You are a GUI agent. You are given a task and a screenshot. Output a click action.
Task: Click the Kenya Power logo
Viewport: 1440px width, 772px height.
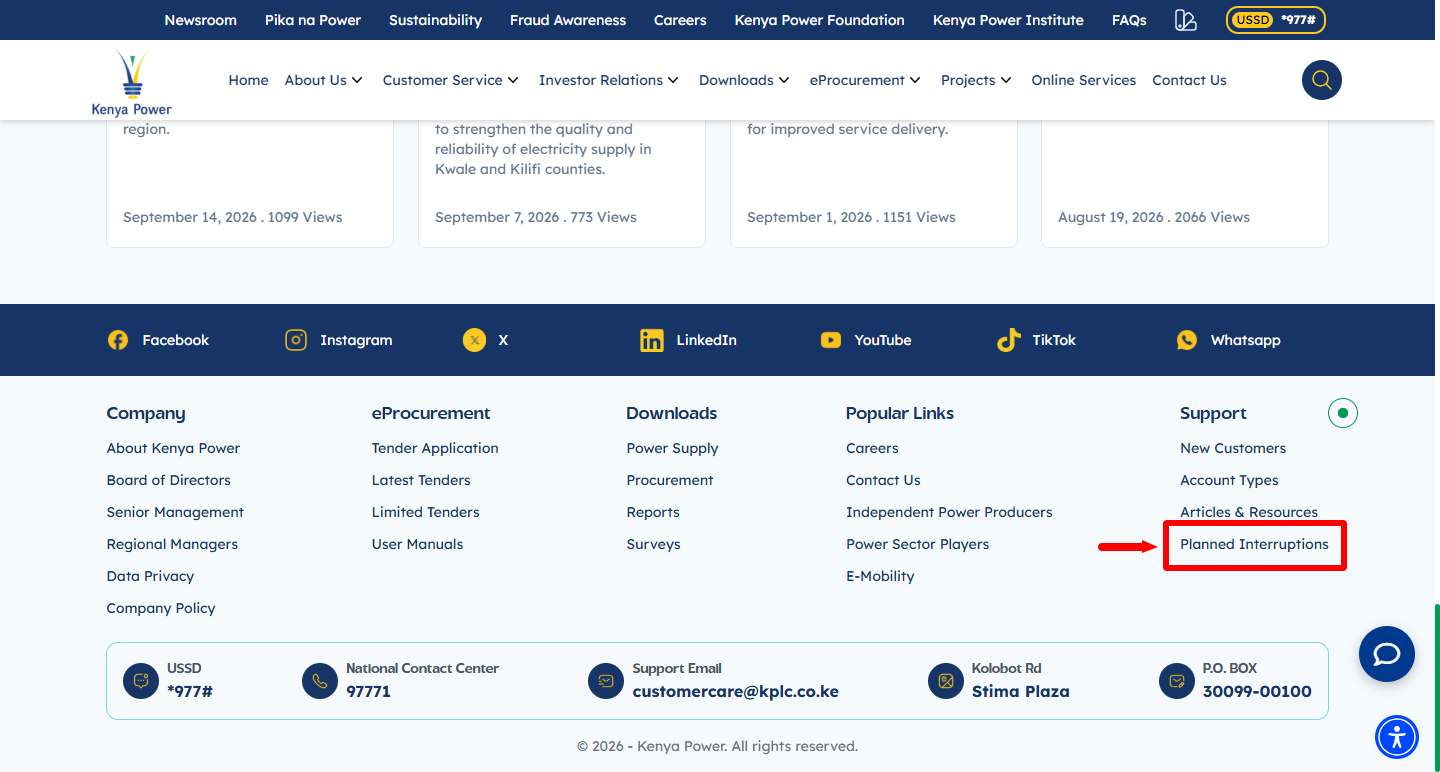click(x=131, y=83)
